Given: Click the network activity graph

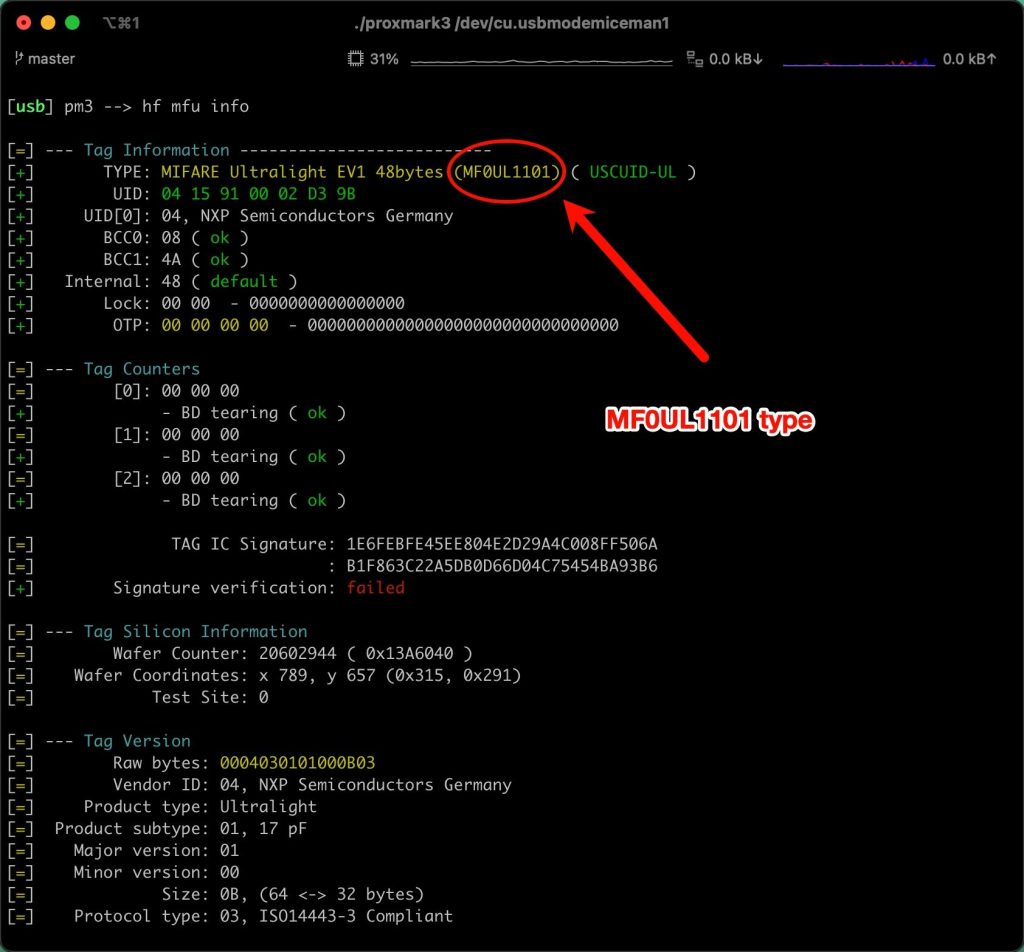Looking at the screenshot, I should click(858, 62).
